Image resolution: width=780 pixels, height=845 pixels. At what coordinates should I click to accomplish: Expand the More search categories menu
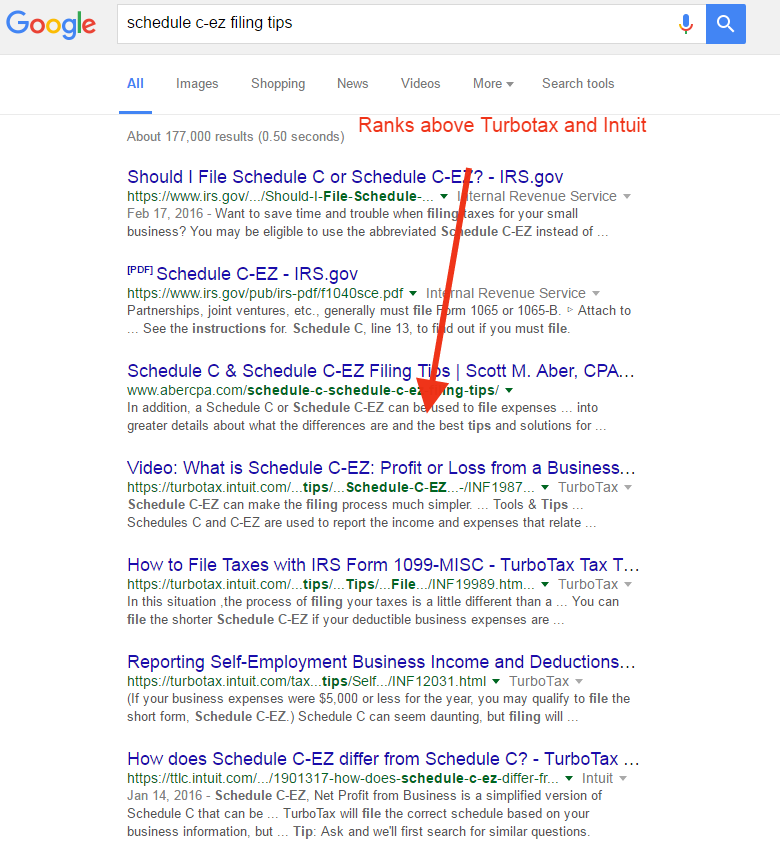click(x=493, y=84)
